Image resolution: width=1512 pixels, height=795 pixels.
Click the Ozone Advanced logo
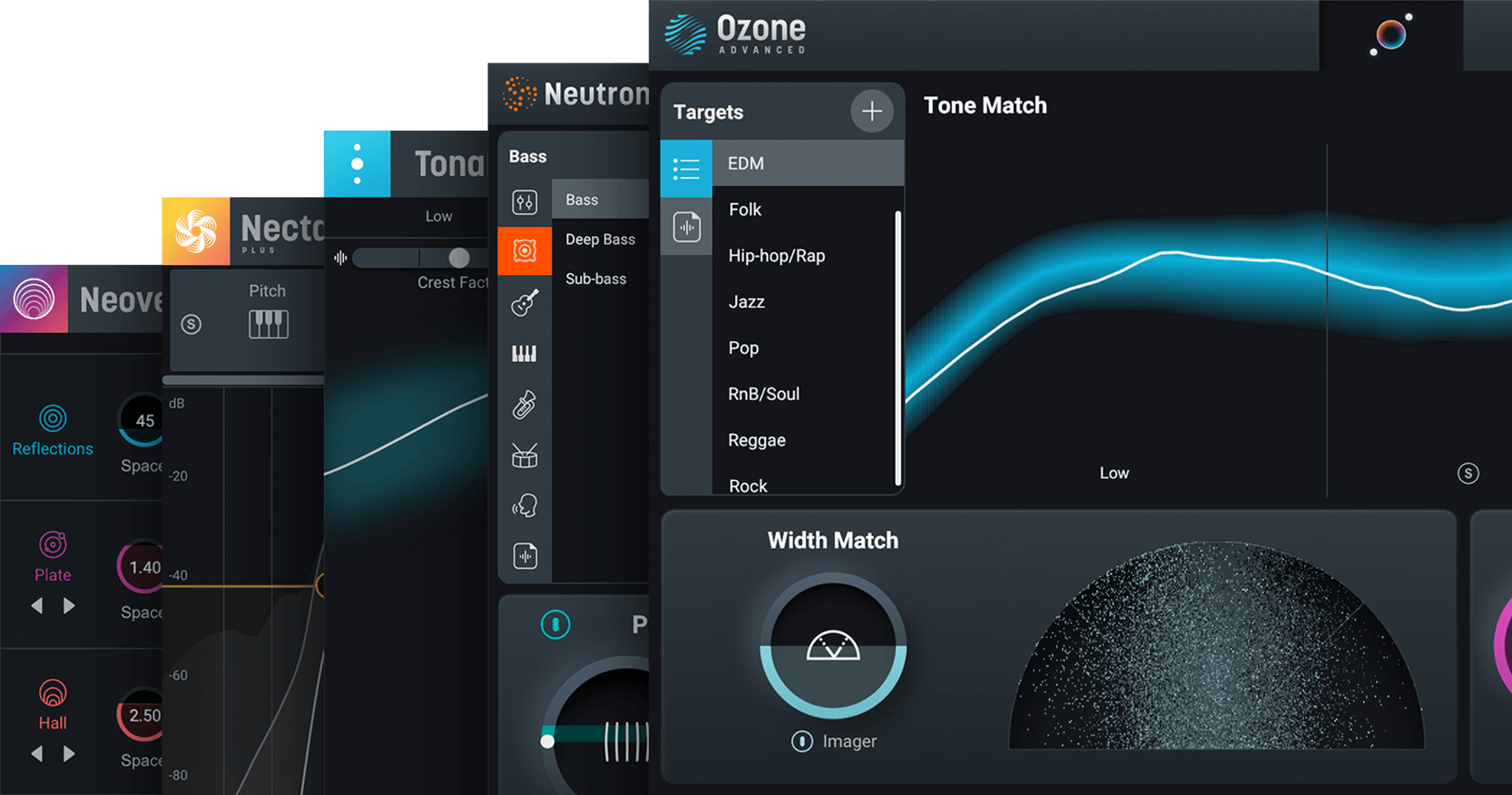(735, 34)
